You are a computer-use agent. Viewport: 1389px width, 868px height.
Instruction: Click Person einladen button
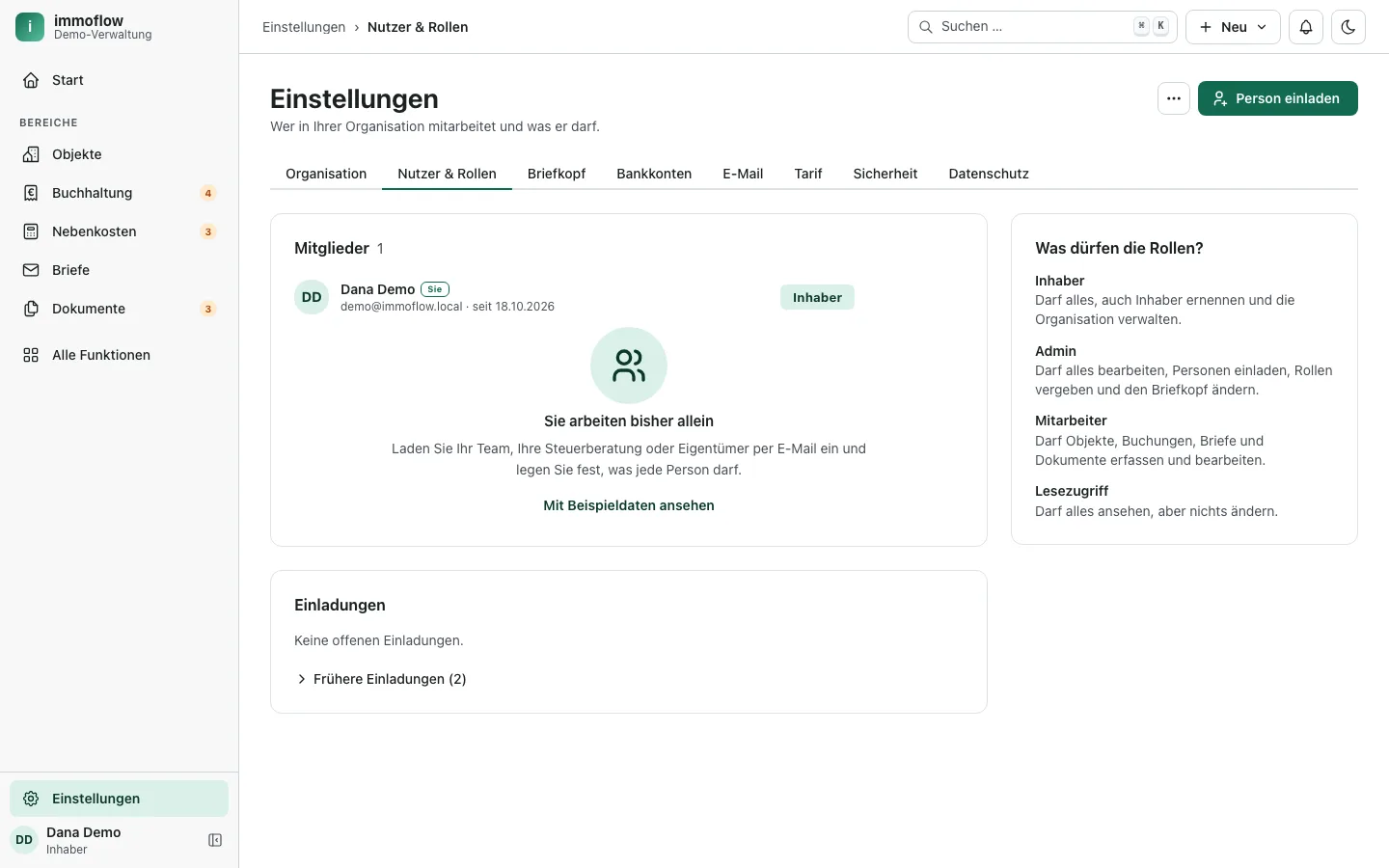click(x=1278, y=98)
